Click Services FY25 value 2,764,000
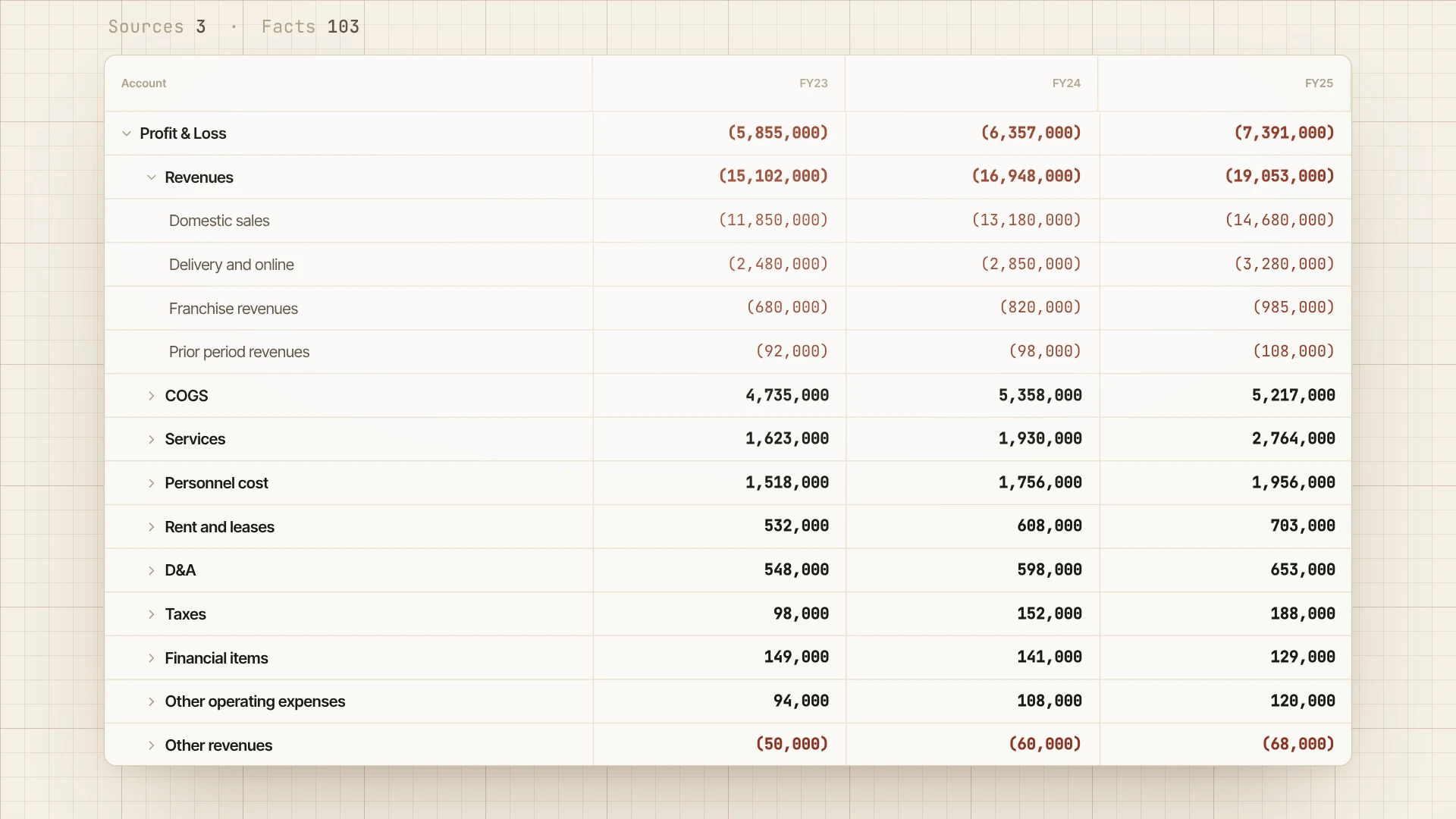Image resolution: width=1456 pixels, height=819 pixels. tap(1294, 438)
